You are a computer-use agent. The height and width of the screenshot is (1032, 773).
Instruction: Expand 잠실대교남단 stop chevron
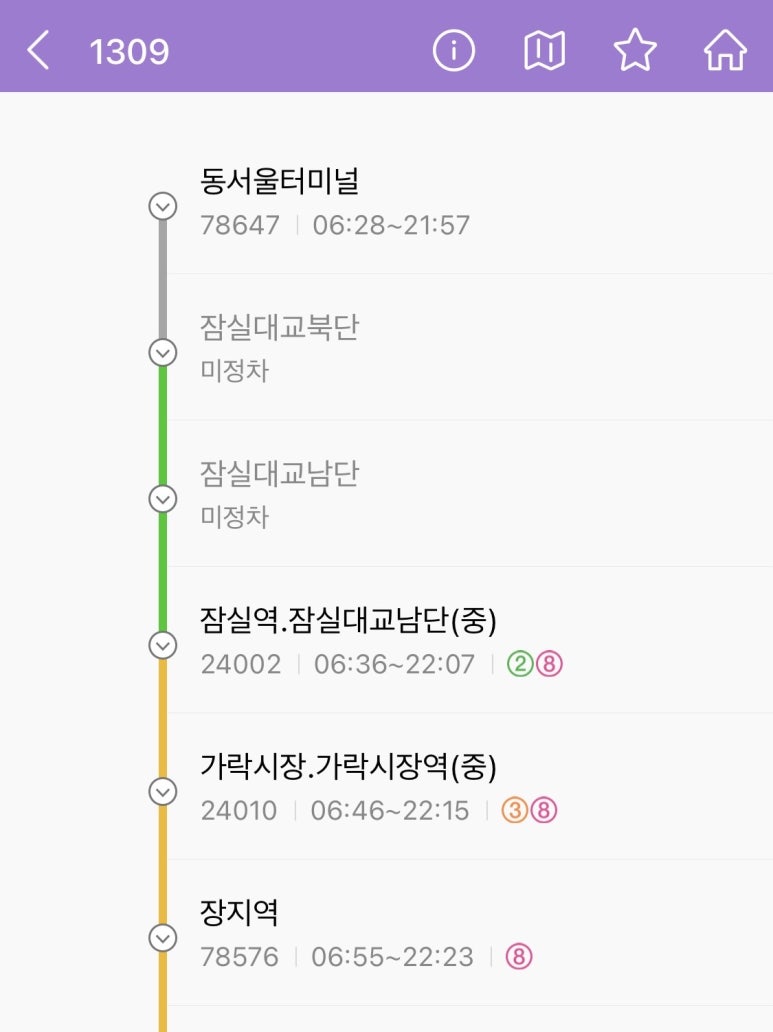(x=162, y=498)
